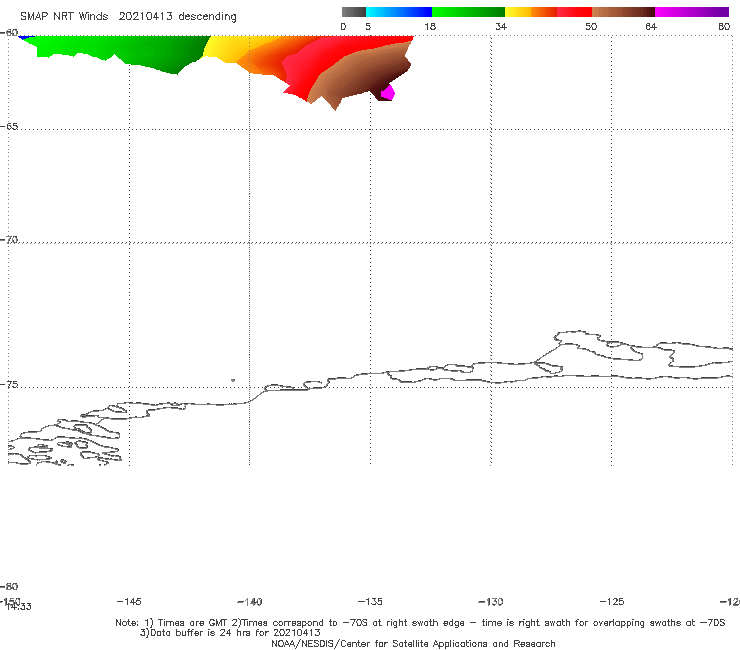
Task: Click the longitude label "-125"
Action: (612, 602)
